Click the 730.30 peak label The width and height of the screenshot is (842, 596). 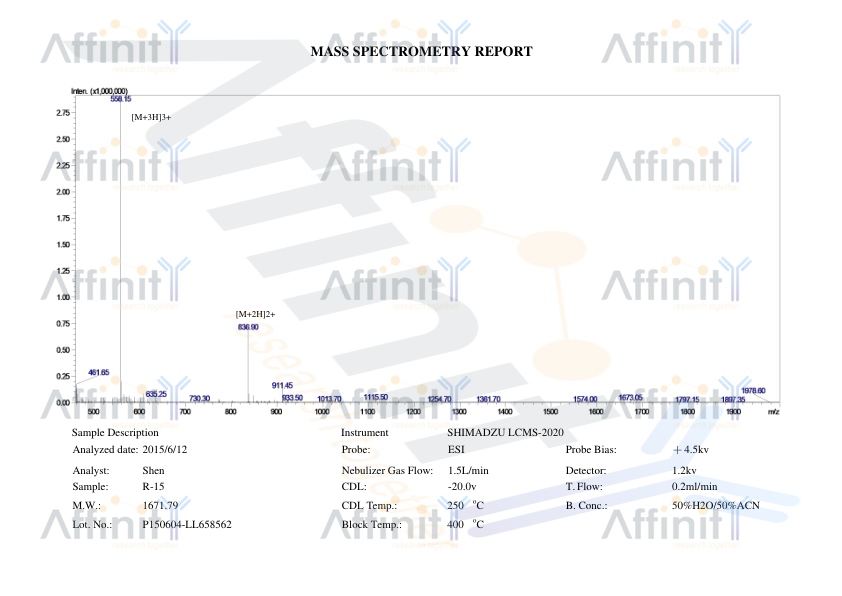tap(199, 398)
